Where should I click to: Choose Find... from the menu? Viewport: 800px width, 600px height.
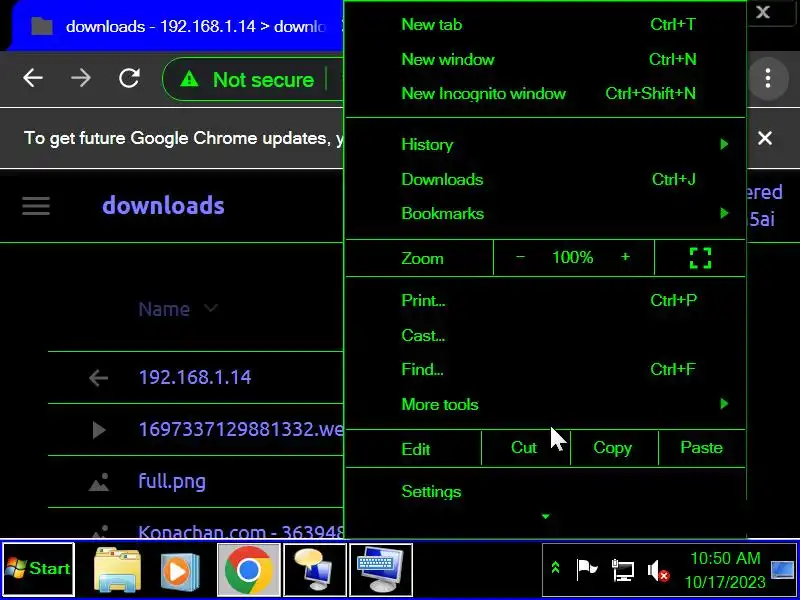[x=545, y=369]
